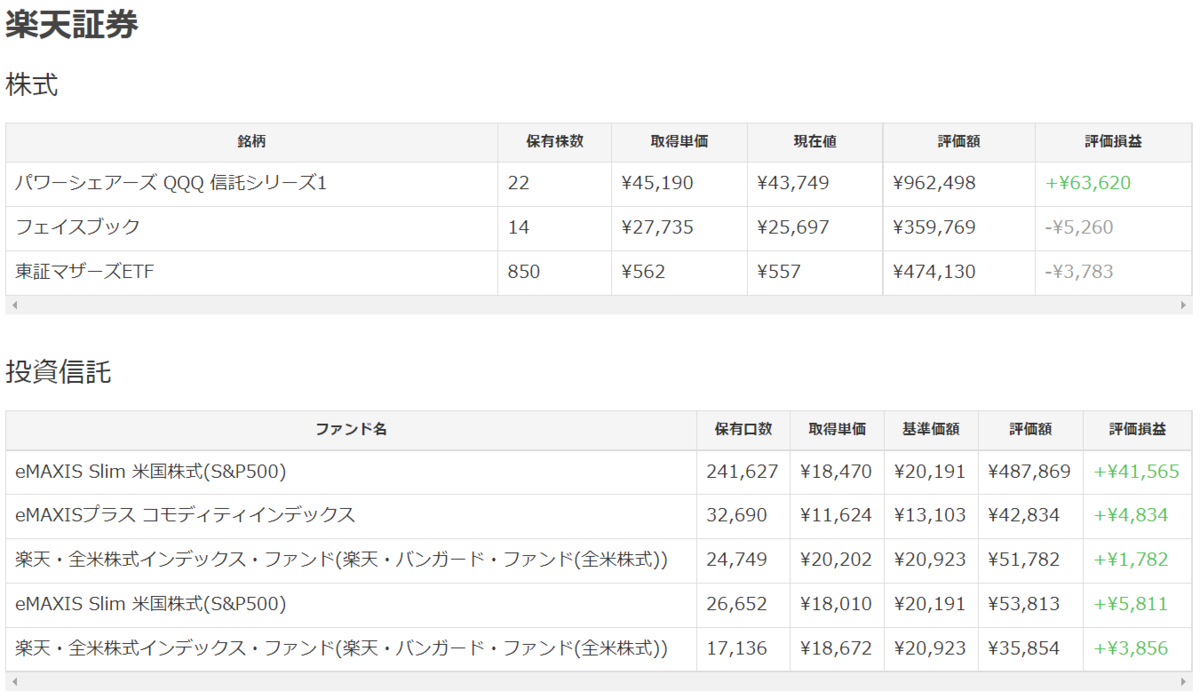Click the stock table left scroll arrow
The width and height of the screenshot is (1200, 699).
tap(13, 305)
